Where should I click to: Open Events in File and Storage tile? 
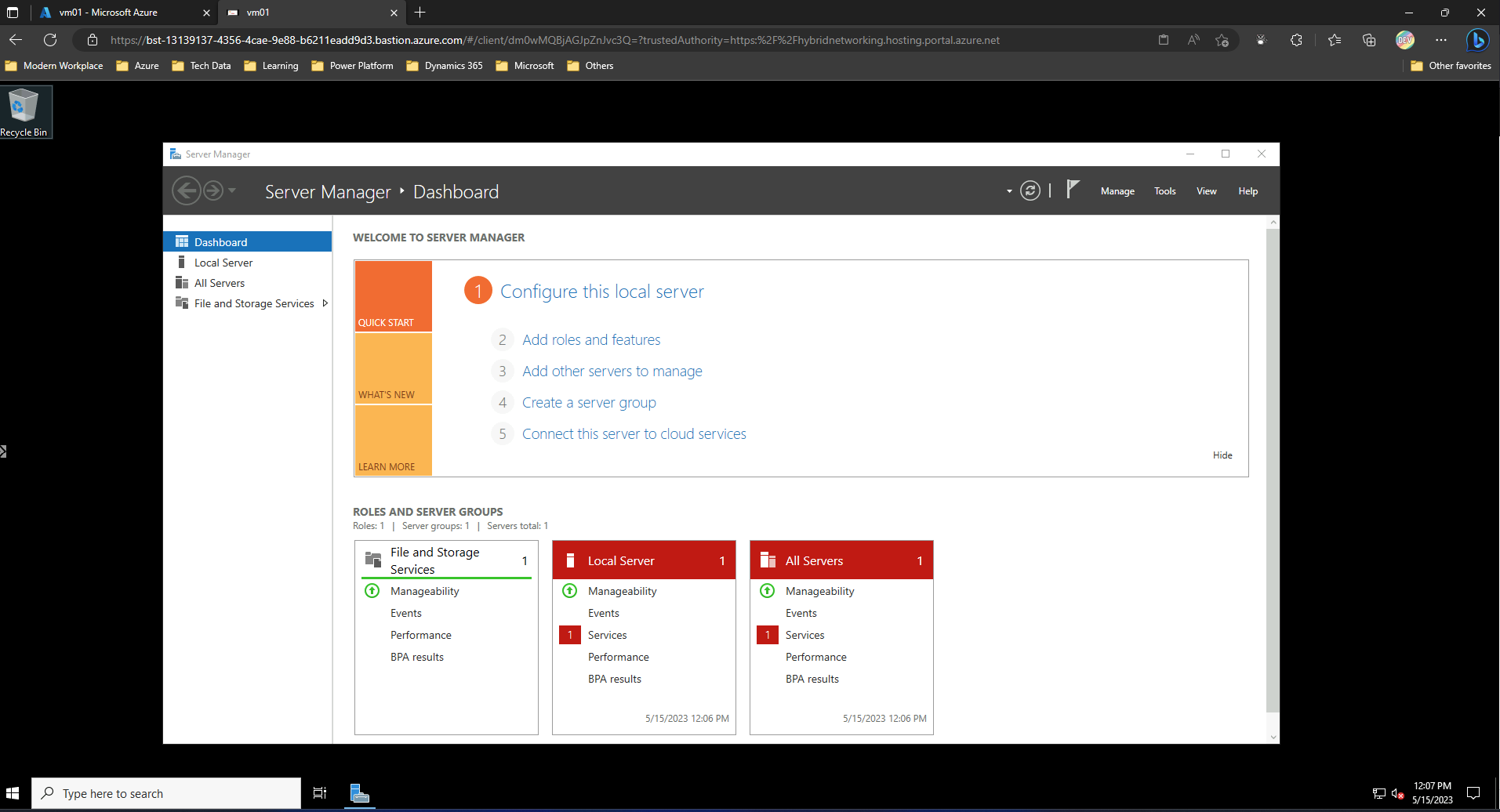(x=406, y=613)
